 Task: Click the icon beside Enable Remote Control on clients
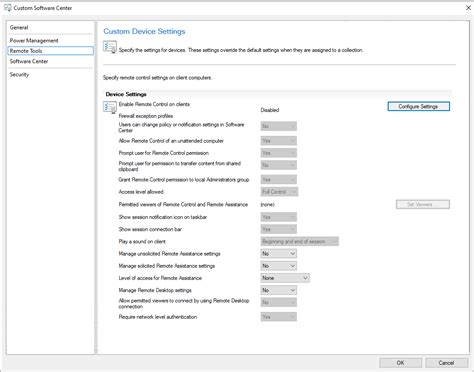point(110,107)
